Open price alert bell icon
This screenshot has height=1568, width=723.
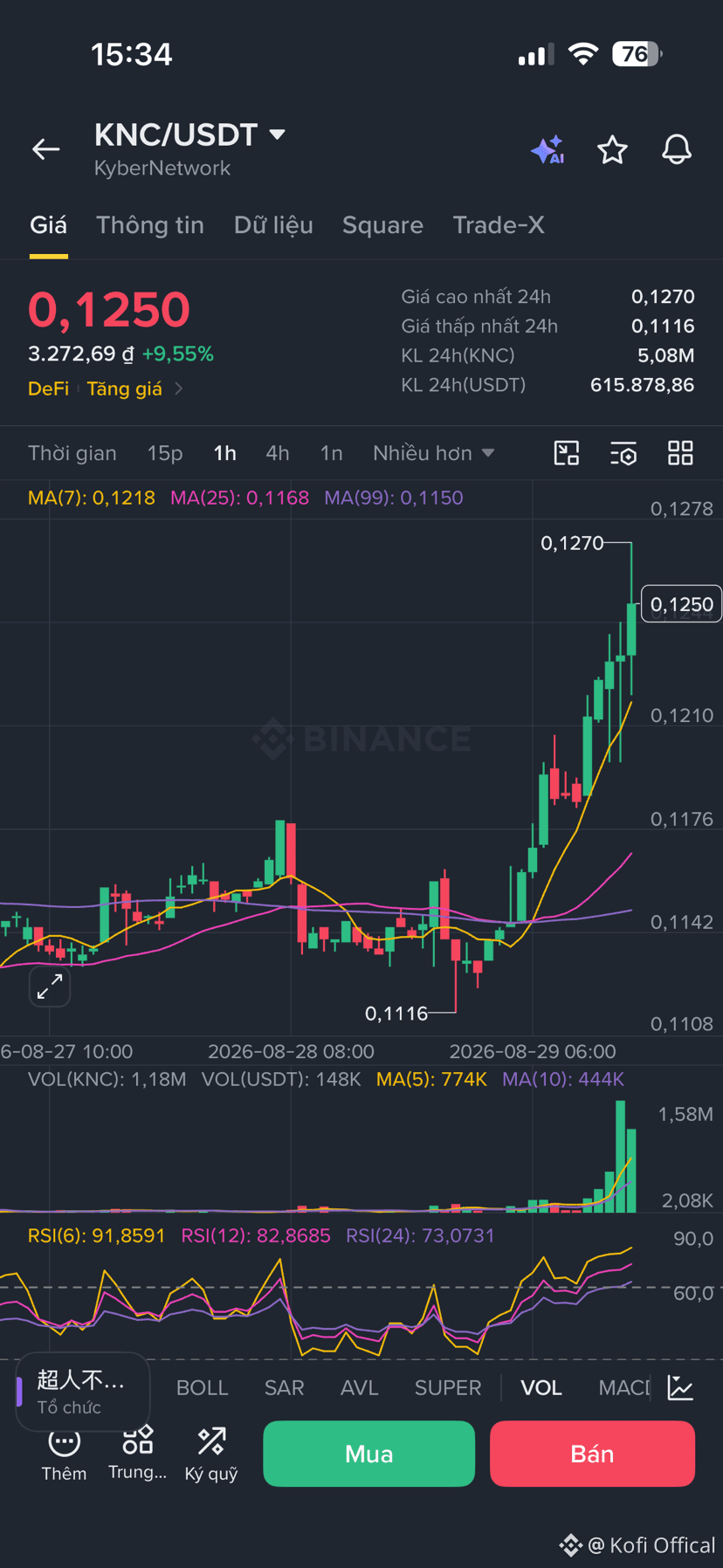tap(677, 150)
